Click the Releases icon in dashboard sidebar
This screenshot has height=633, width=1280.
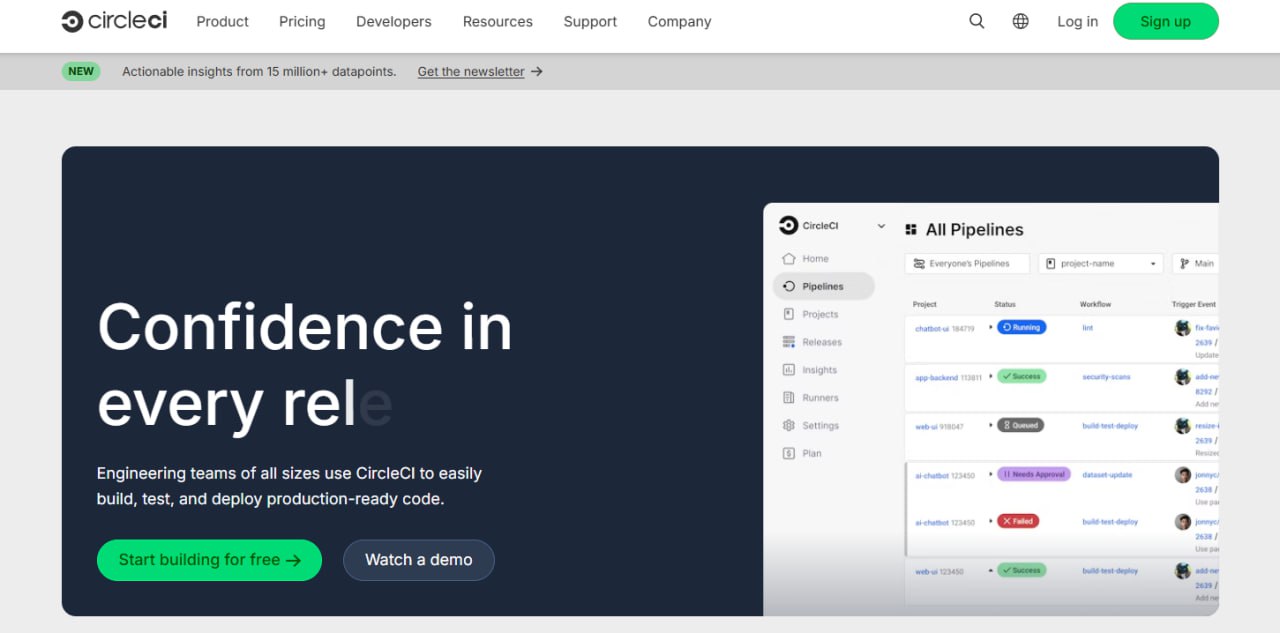pos(789,342)
